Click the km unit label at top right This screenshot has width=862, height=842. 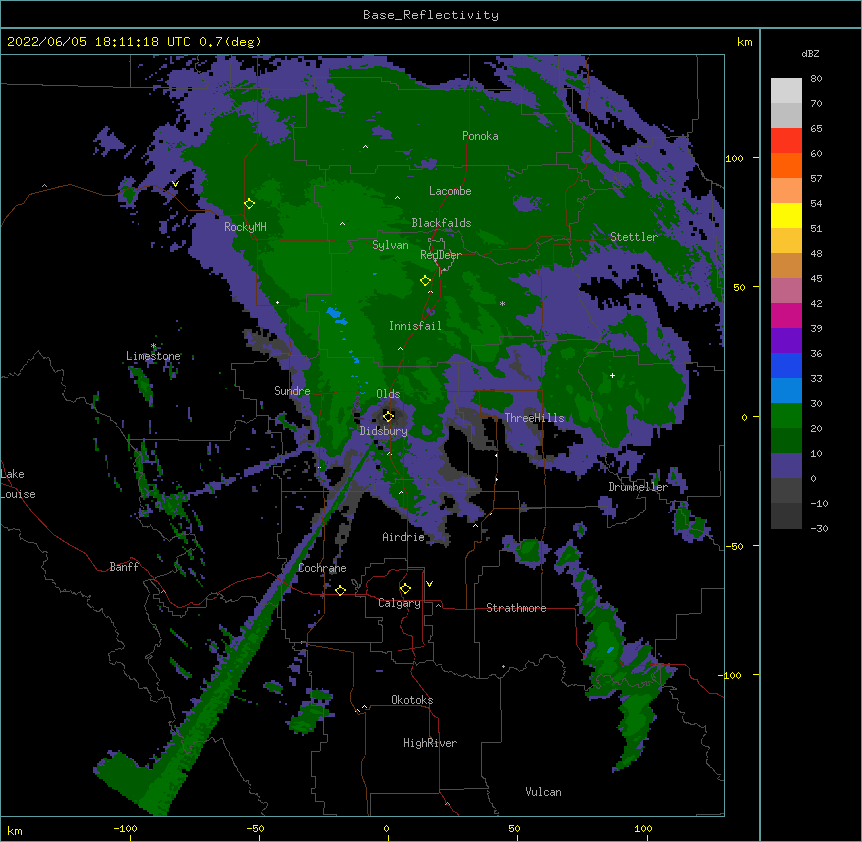(x=744, y=42)
